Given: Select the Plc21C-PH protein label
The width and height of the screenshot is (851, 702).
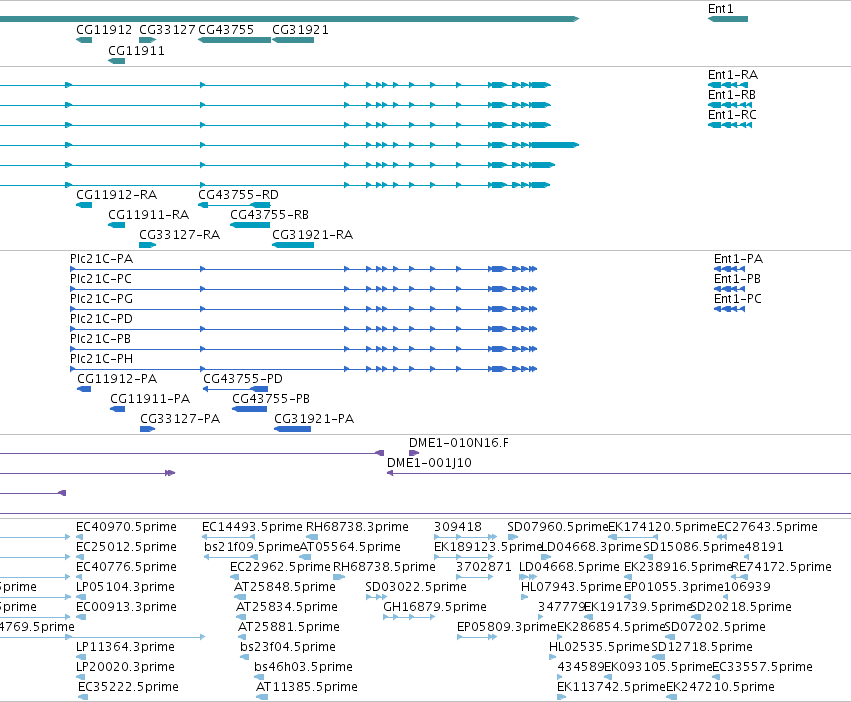Looking at the screenshot, I should (x=101, y=359).
